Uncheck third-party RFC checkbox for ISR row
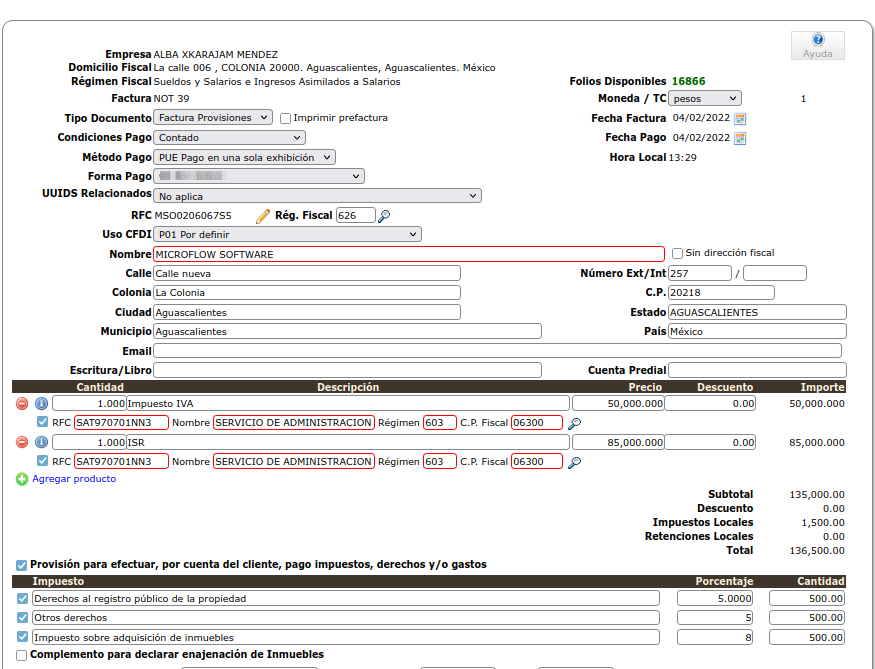 42,461
